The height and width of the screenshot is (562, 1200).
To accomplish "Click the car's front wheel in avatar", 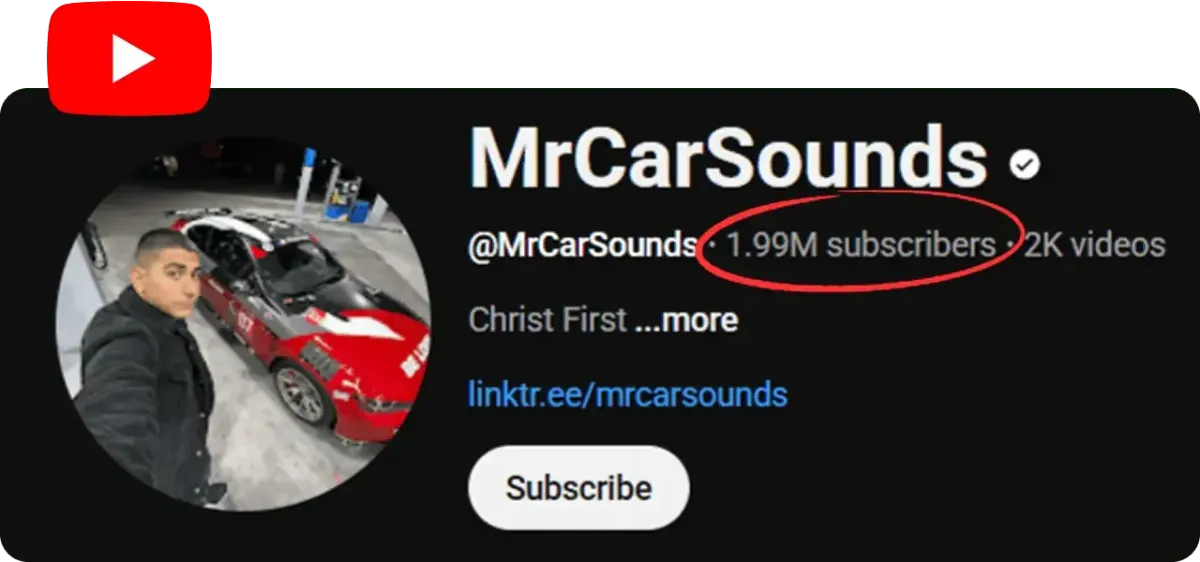I will click(299, 393).
